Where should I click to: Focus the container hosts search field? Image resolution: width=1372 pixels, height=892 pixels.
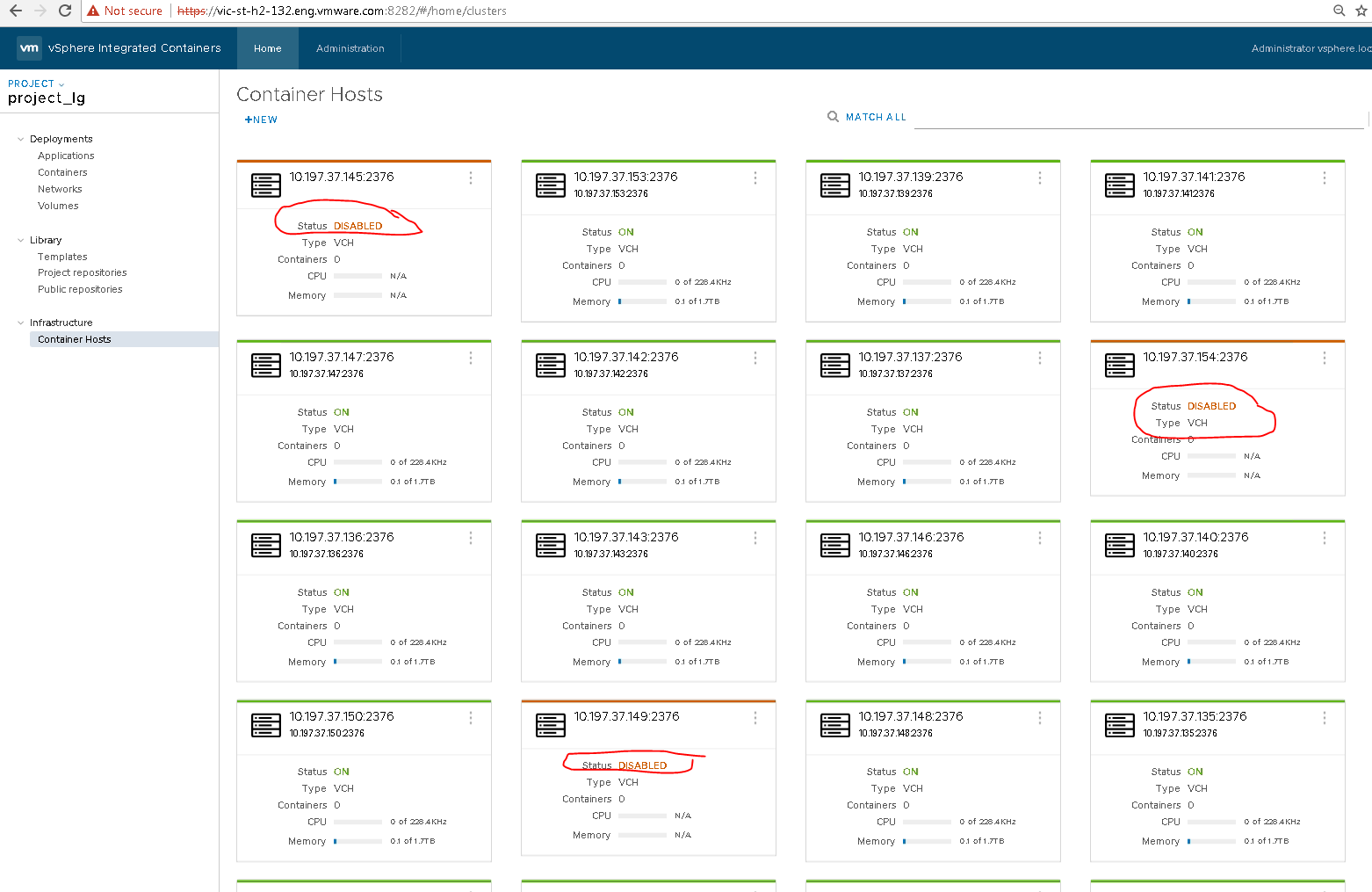[1138, 118]
